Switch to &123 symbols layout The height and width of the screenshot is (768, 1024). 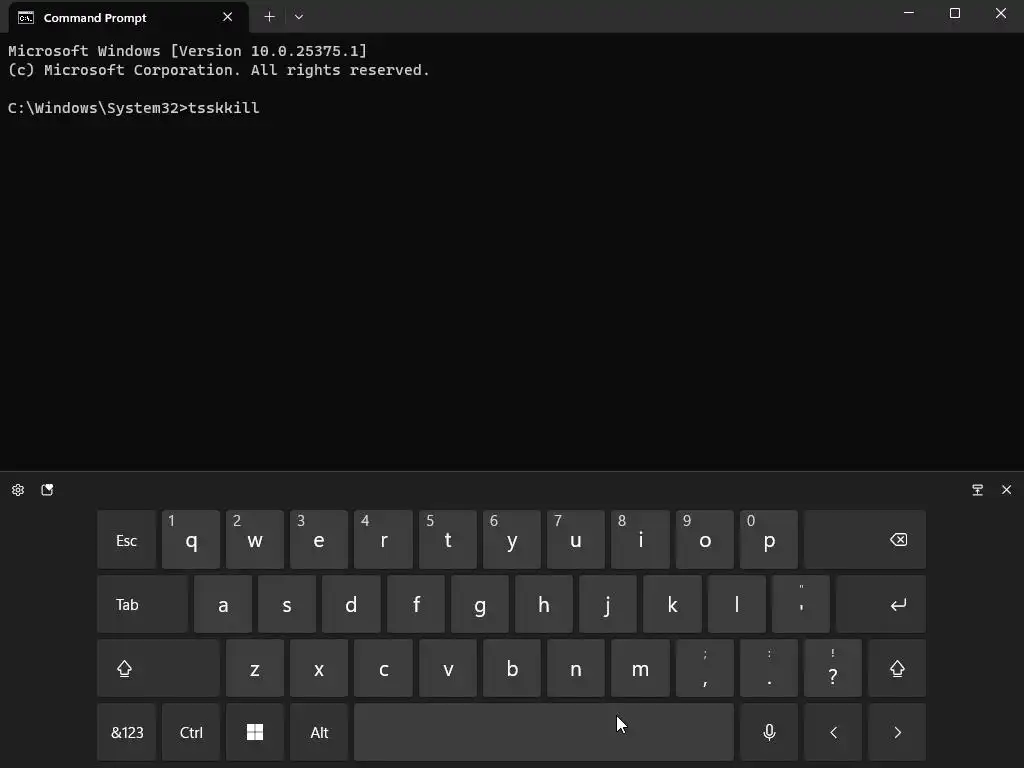click(x=127, y=732)
